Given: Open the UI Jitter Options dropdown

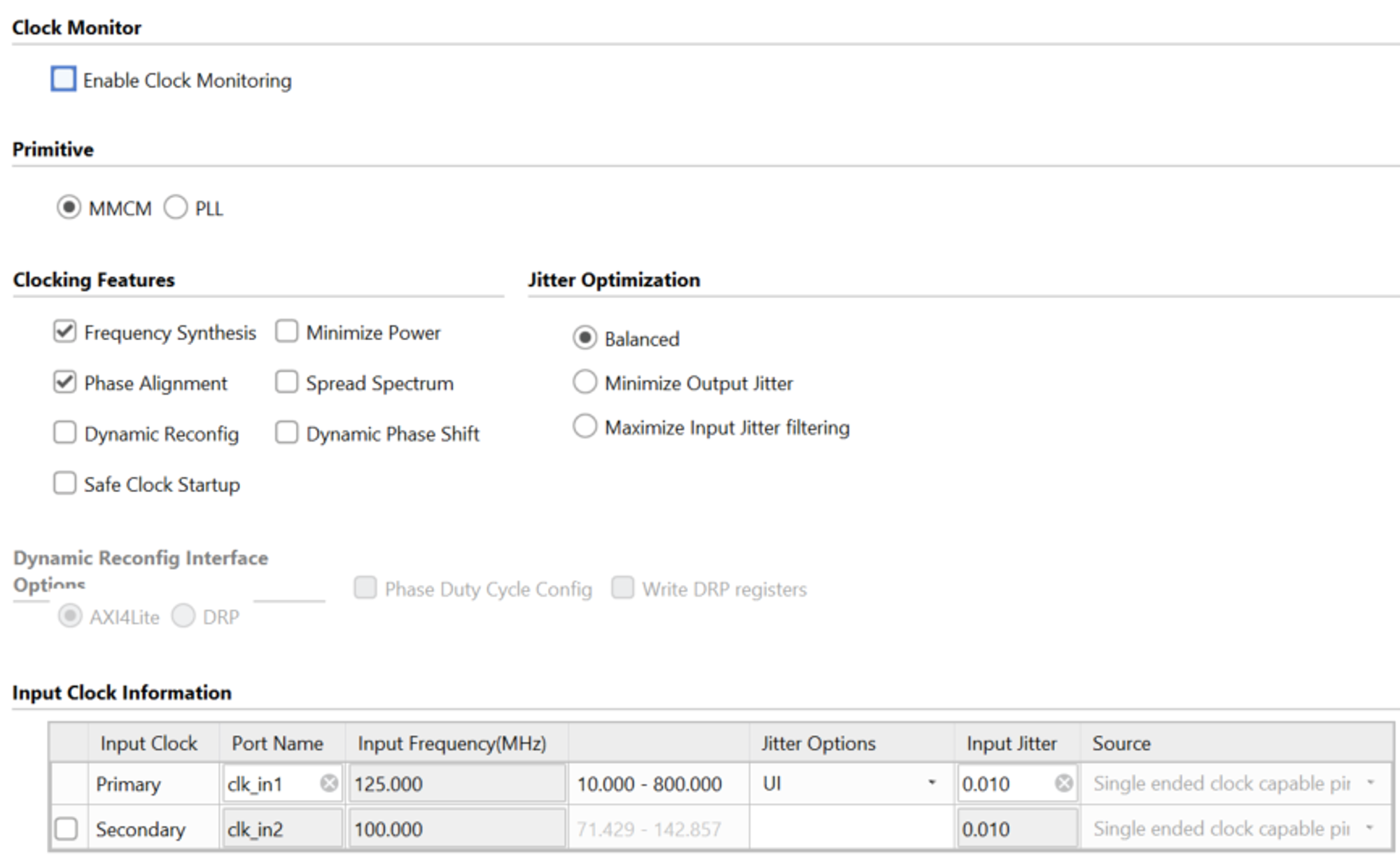Looking at the screenshot, I should coord(931,783).
